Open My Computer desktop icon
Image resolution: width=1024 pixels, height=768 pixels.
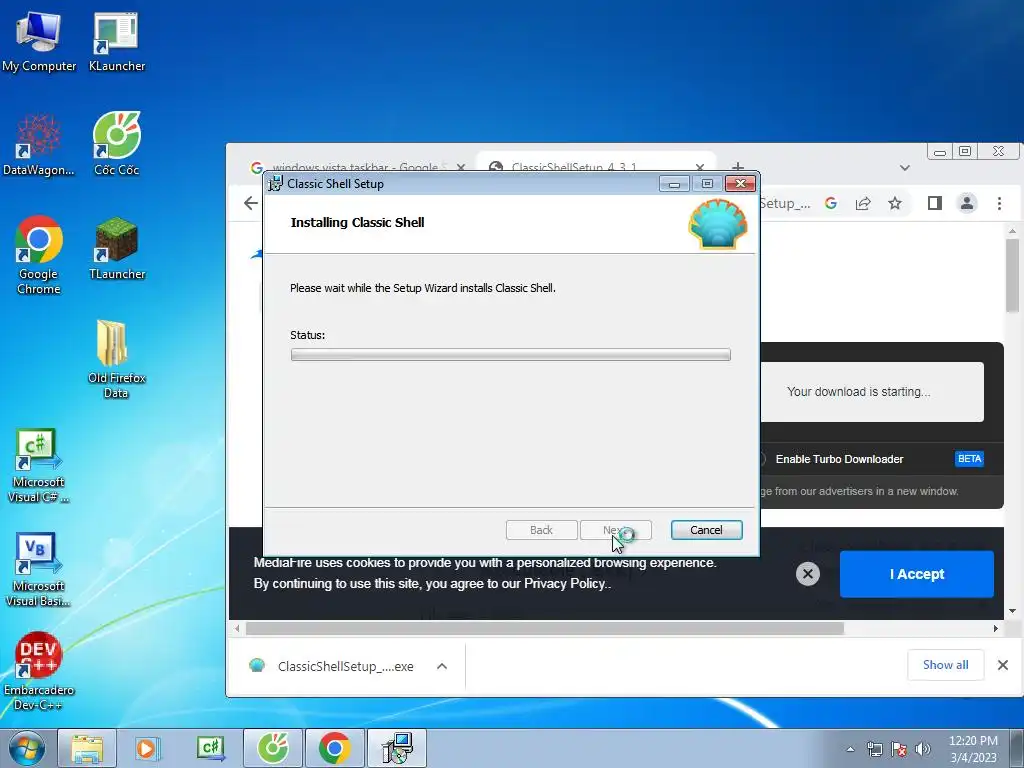tap(39, 41)
